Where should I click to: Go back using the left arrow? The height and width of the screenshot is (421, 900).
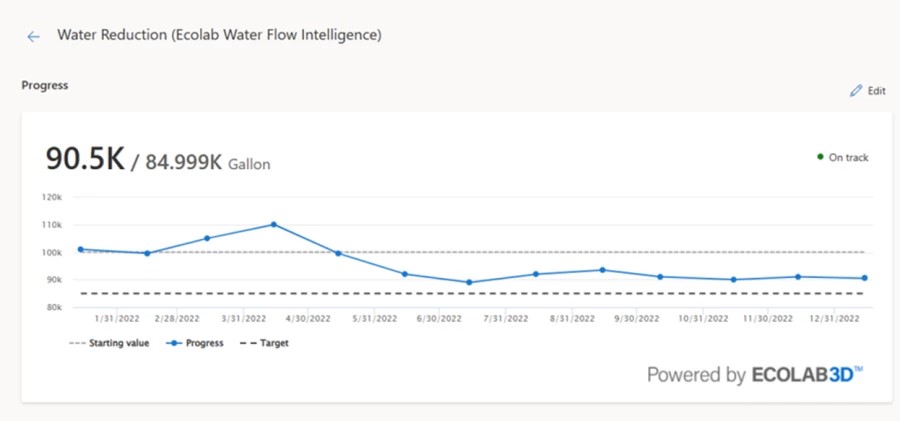pyautogui.click(x=34, y=36)
